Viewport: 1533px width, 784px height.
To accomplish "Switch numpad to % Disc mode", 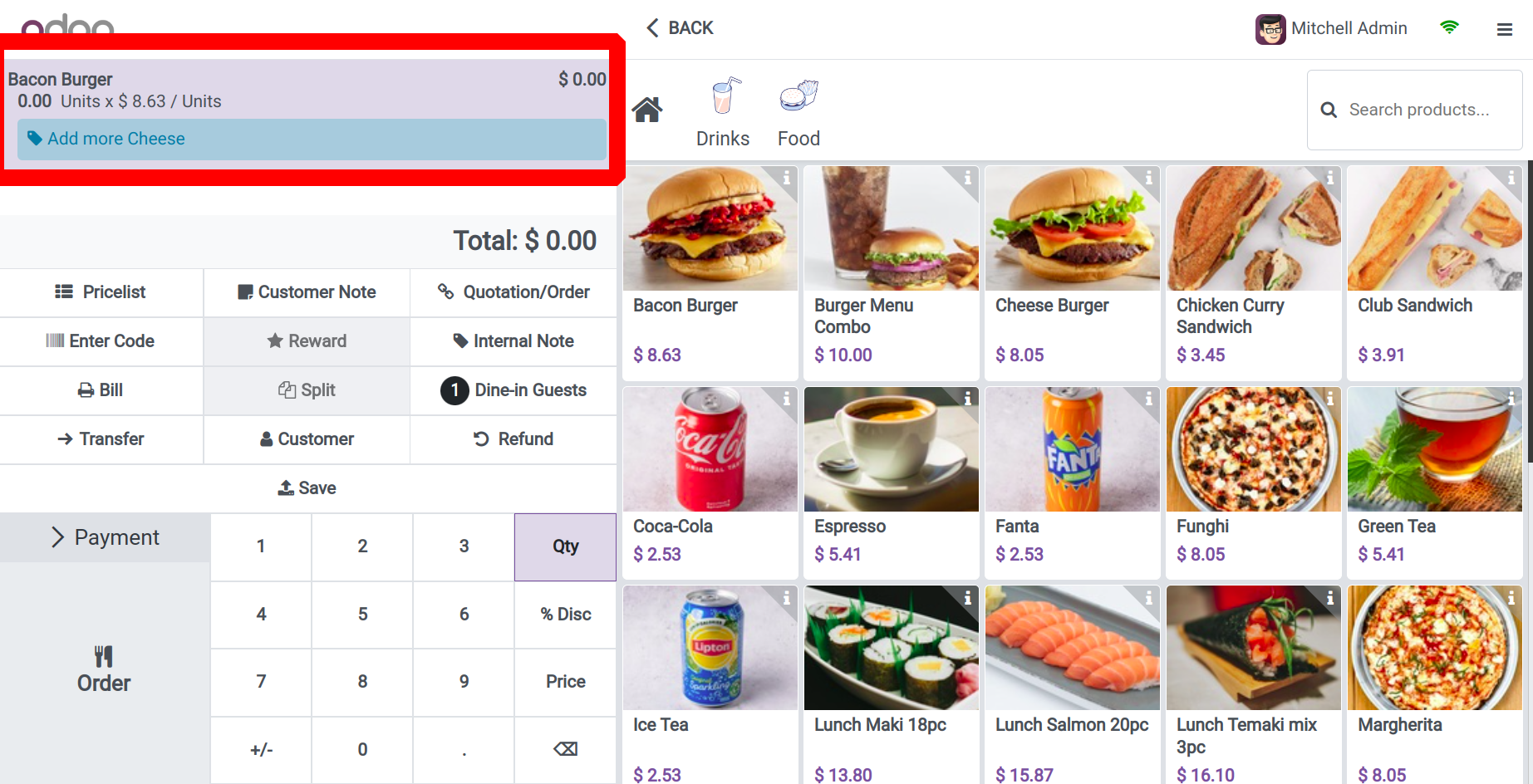I will 565,615.
